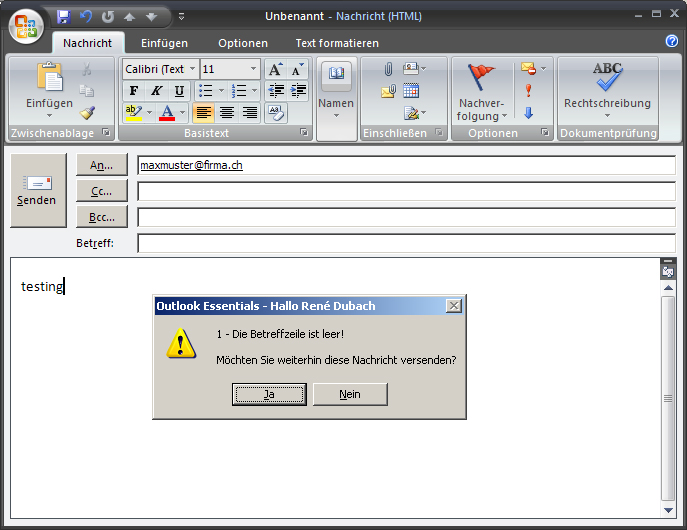Viewport: 687px width, 530px height.
Task: Increase paragraph indent
Action: 298,91
